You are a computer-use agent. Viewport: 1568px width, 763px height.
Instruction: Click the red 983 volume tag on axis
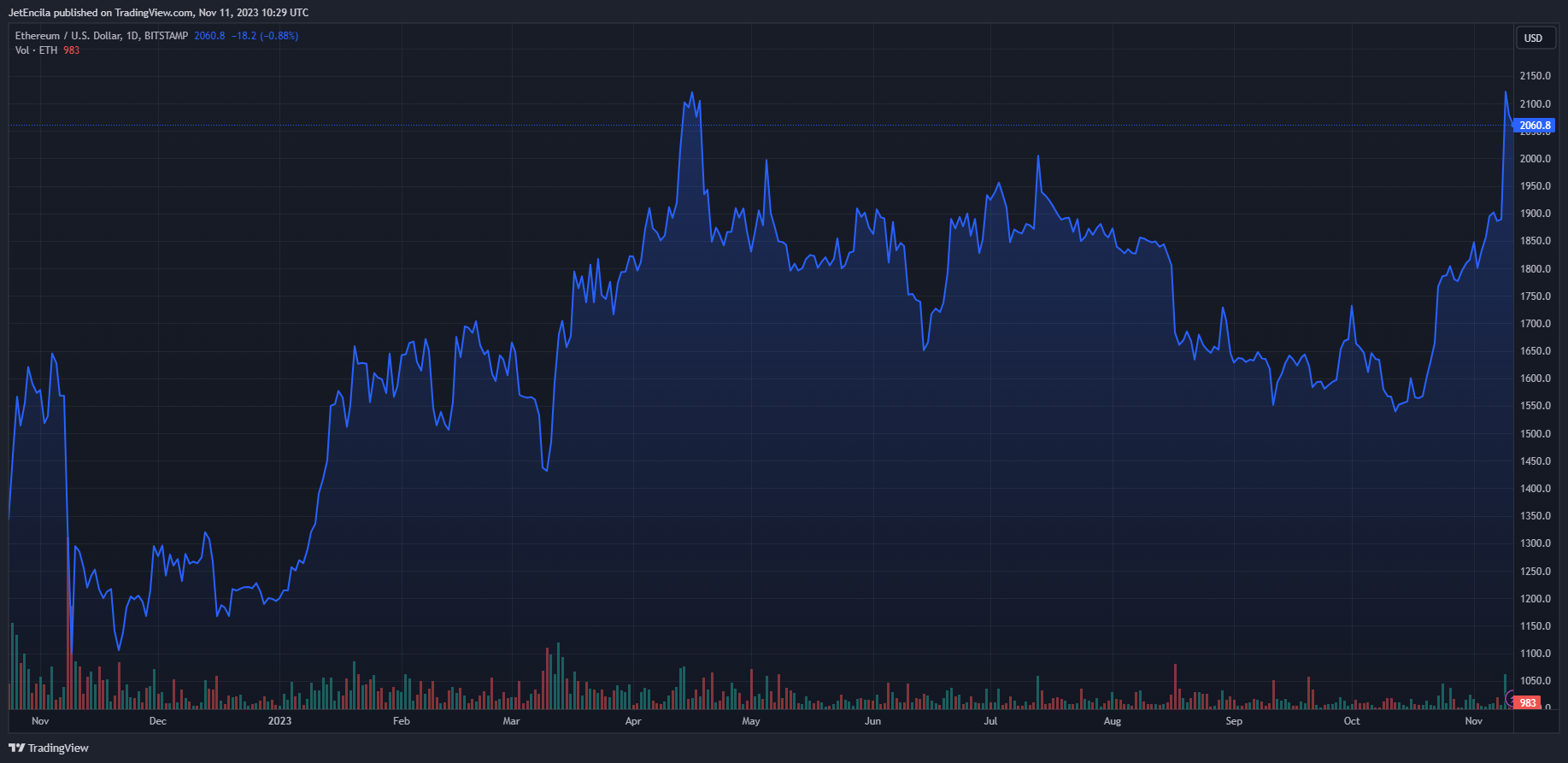1528,703
